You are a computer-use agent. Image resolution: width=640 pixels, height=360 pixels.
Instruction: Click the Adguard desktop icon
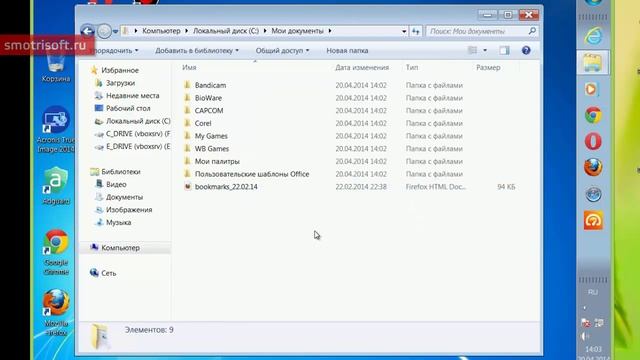pyautogui.click(x=56, y=186)
